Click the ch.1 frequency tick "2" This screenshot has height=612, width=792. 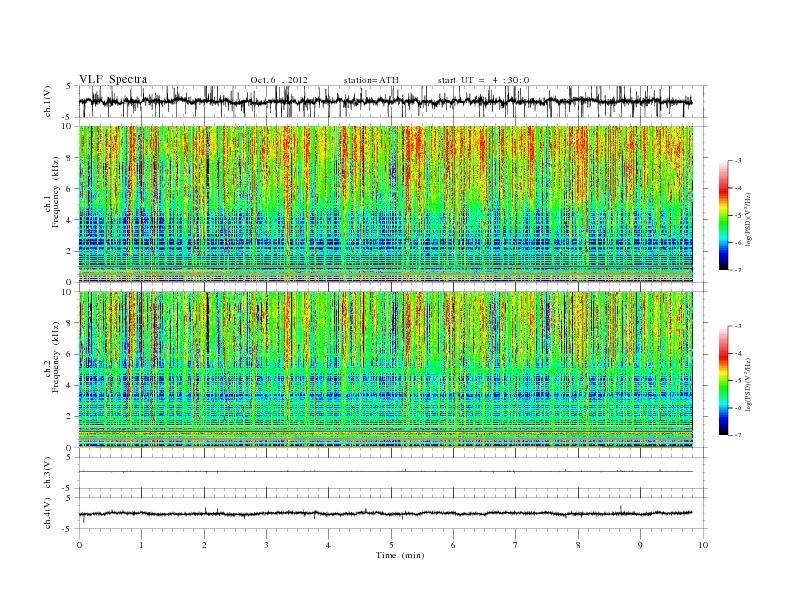pos(69,251)
